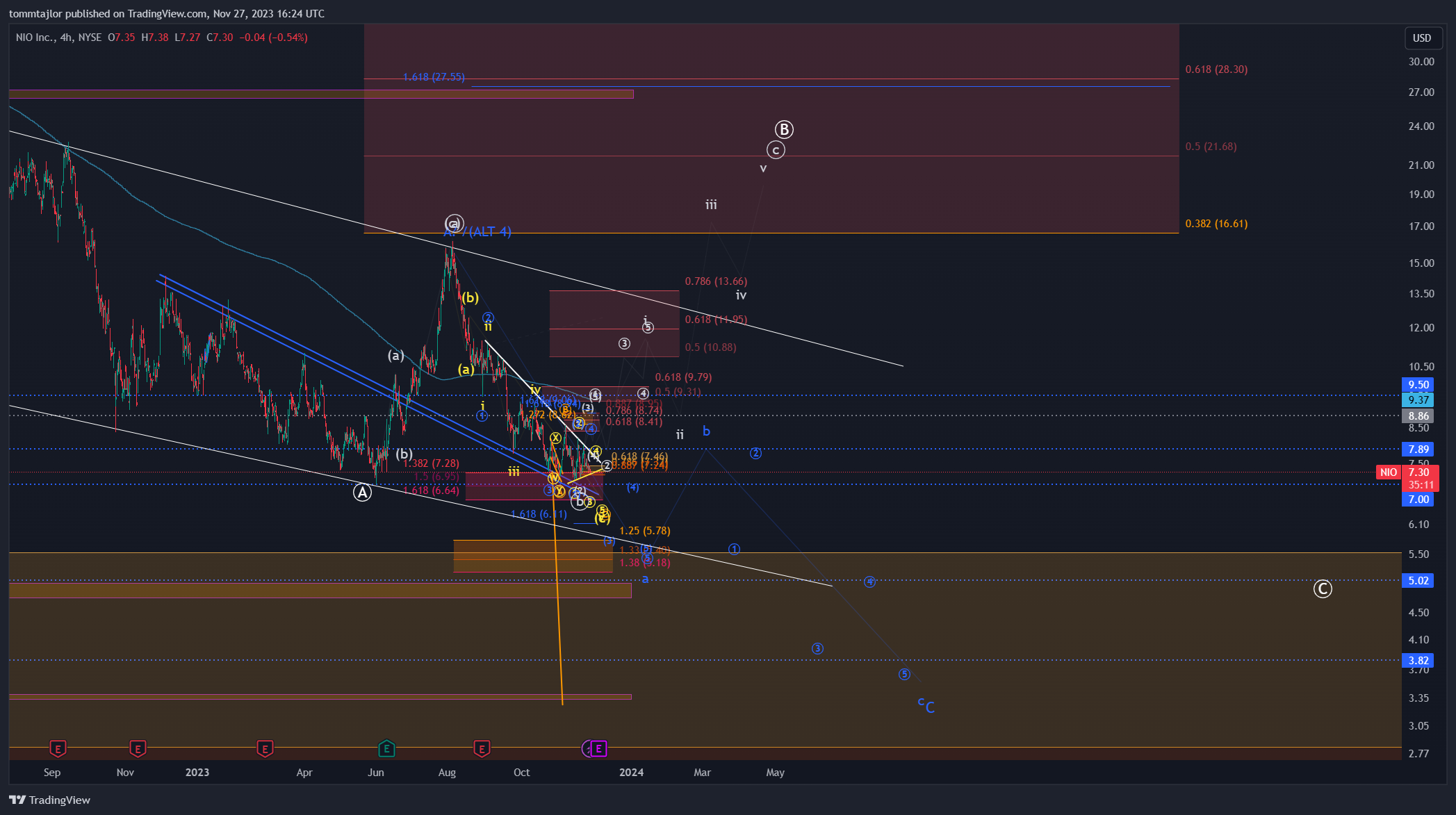
Task: Click the USD currency button
Action: 1421,38
